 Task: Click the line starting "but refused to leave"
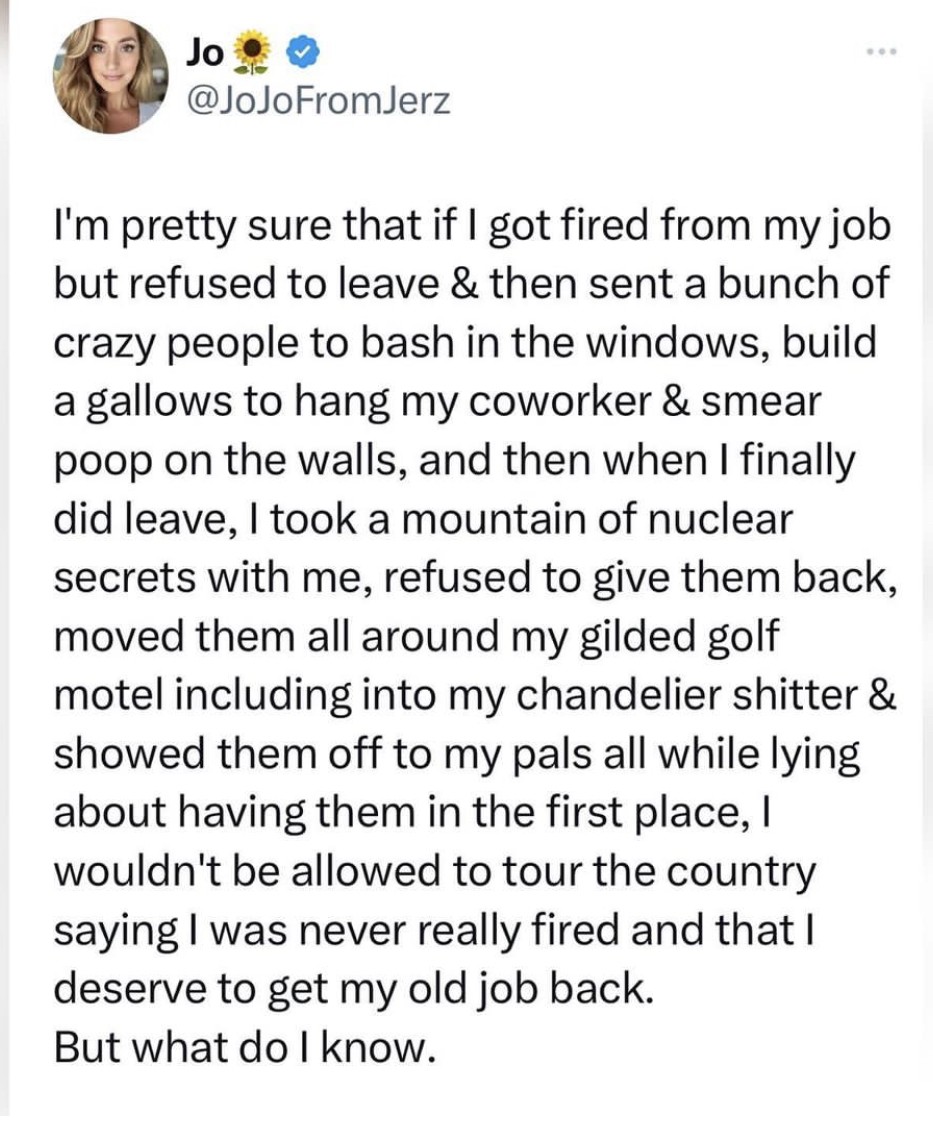tap(471, 283)
